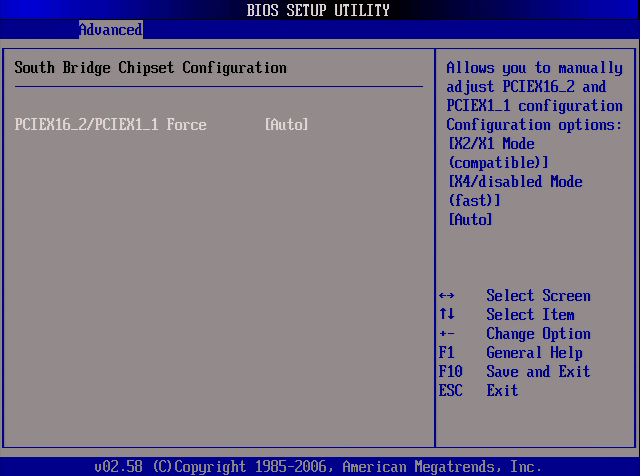Image resolution: width=640 pixels, height=476 pixels.
Task: Click the Change Option label
Action: tap(538, 334)
